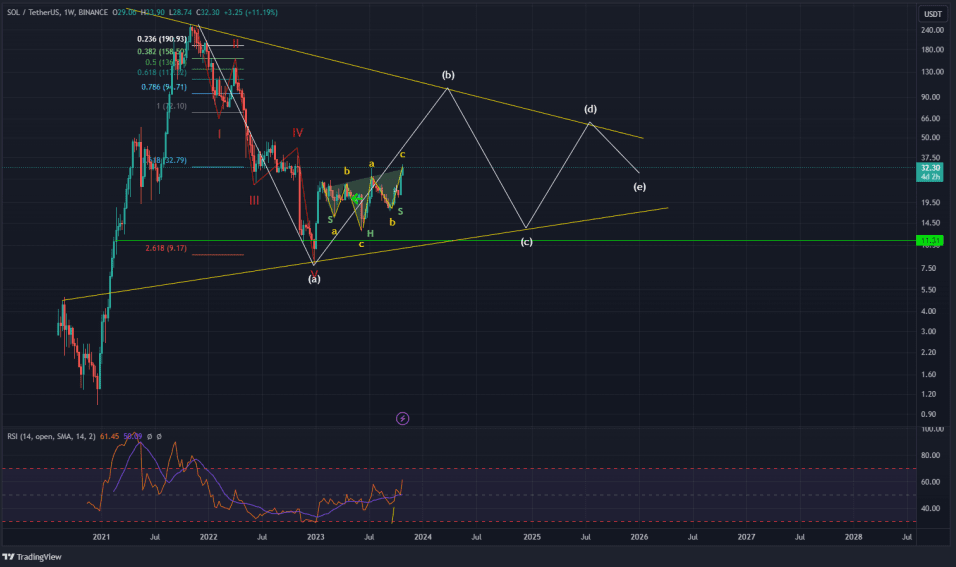956x567 pixels.
Task: Click the 2024 time axis label
Action: click(423, 537)
